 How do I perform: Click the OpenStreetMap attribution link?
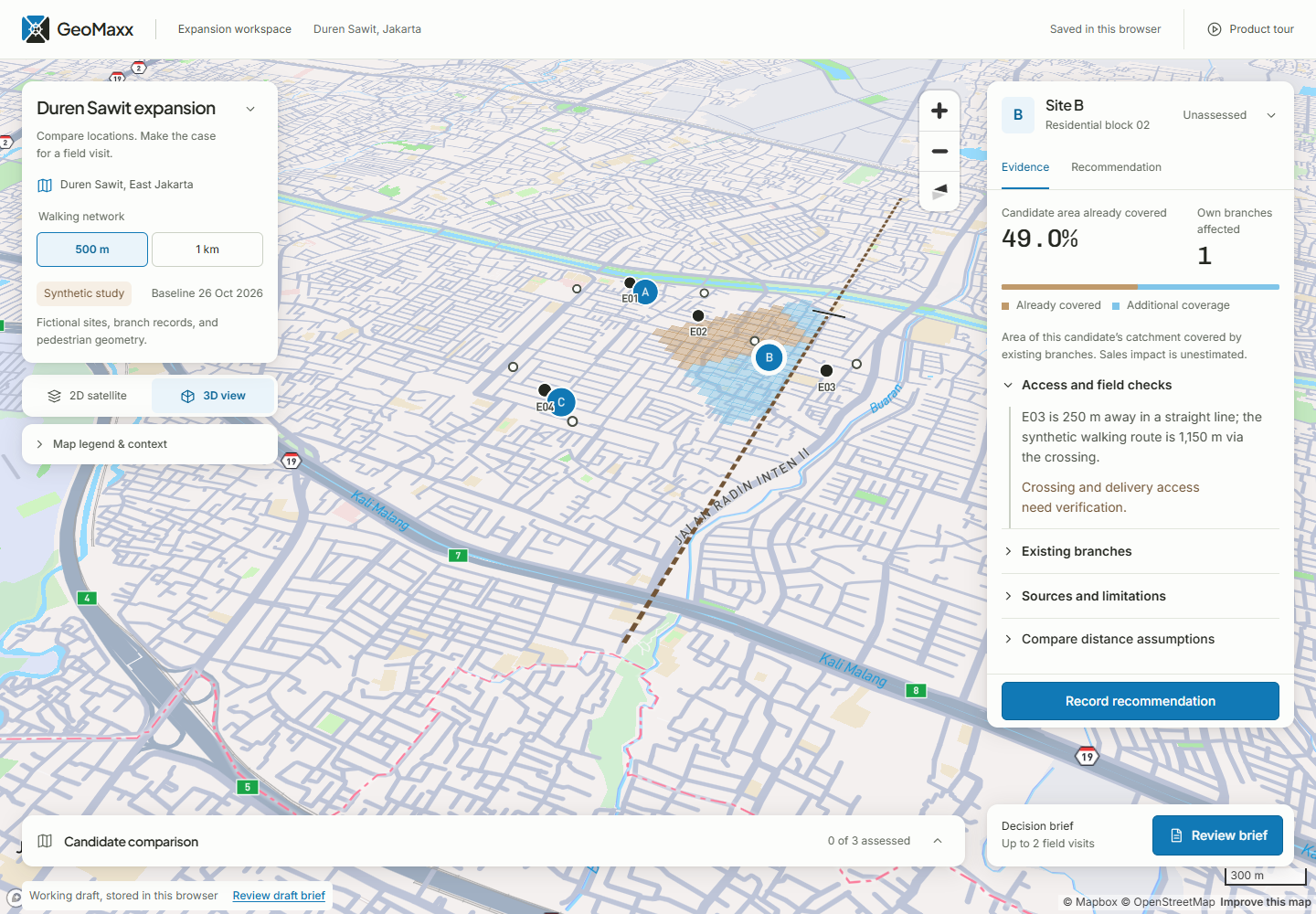pos(1168,902)
